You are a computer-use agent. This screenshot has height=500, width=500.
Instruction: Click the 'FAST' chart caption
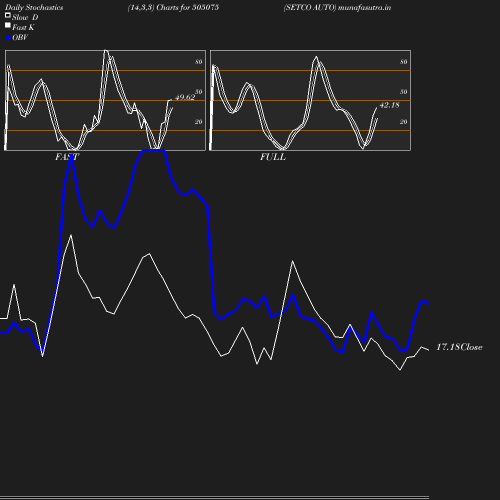coord(67,157)
